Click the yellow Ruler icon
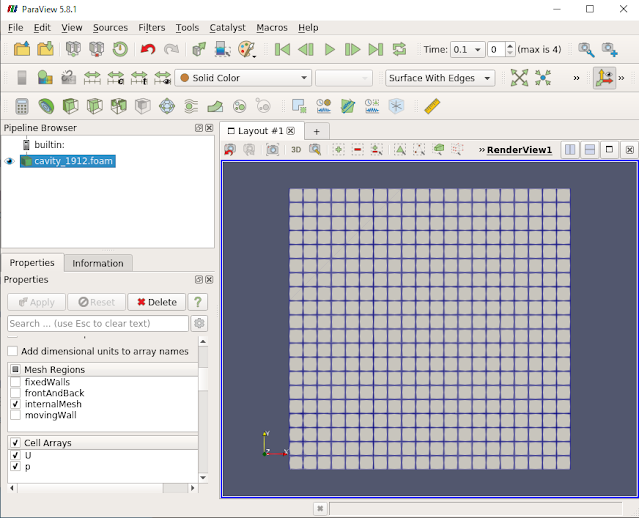Image resolution: width=639 pixels, height=518 pixels. click(432, 106)
